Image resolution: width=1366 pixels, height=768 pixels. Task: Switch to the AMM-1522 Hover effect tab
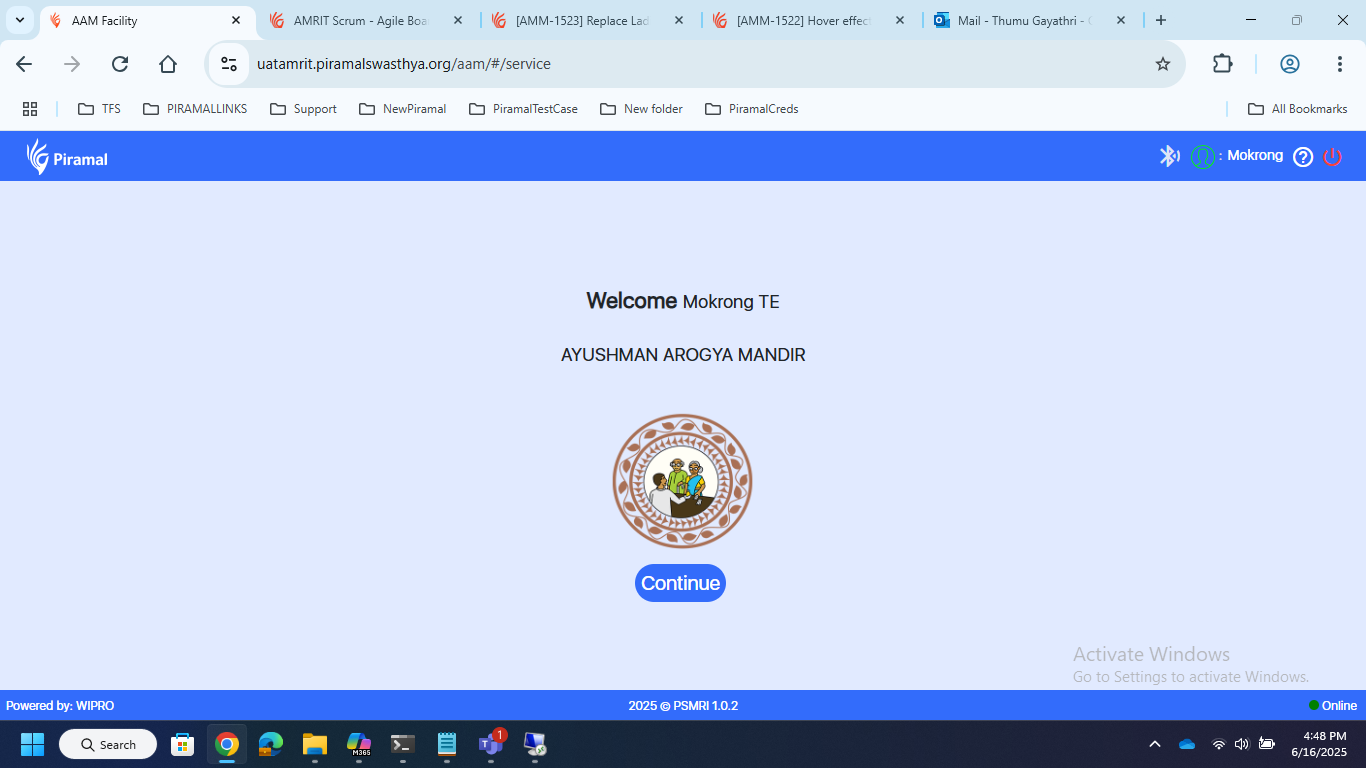point(808,20)
